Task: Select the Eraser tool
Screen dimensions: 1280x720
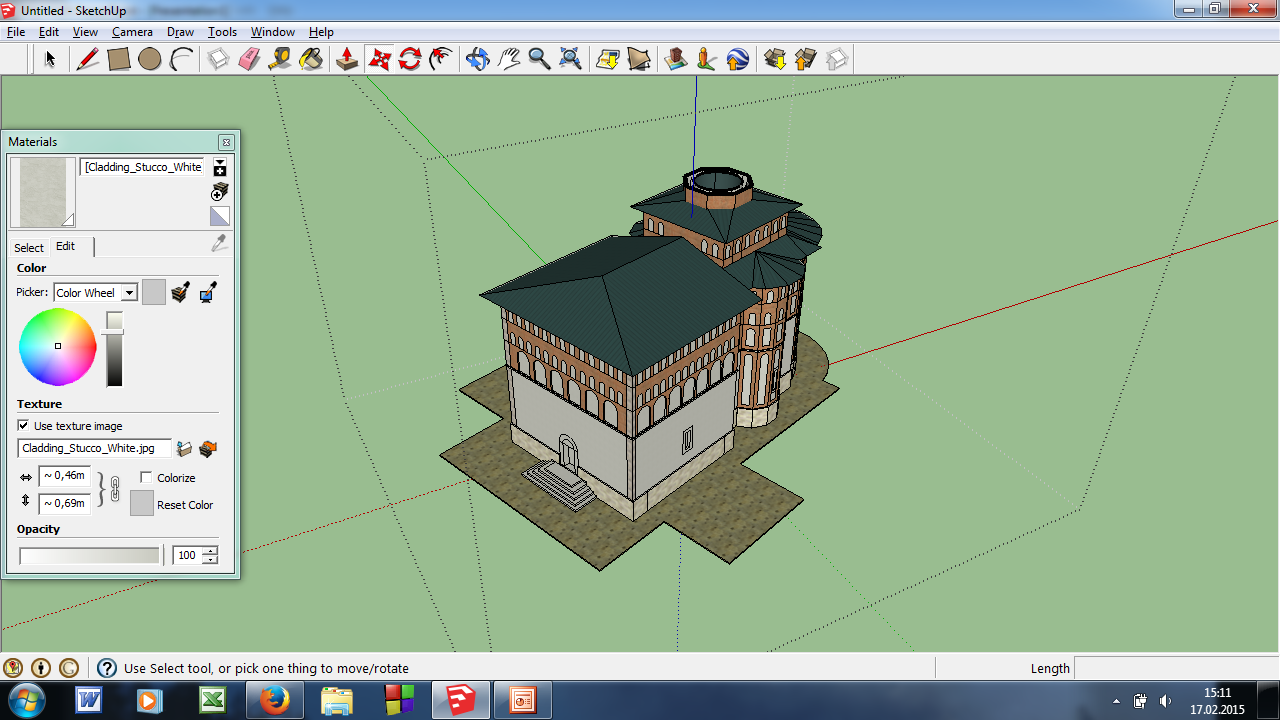Action: pyautogui.click(x=249, y=59)
